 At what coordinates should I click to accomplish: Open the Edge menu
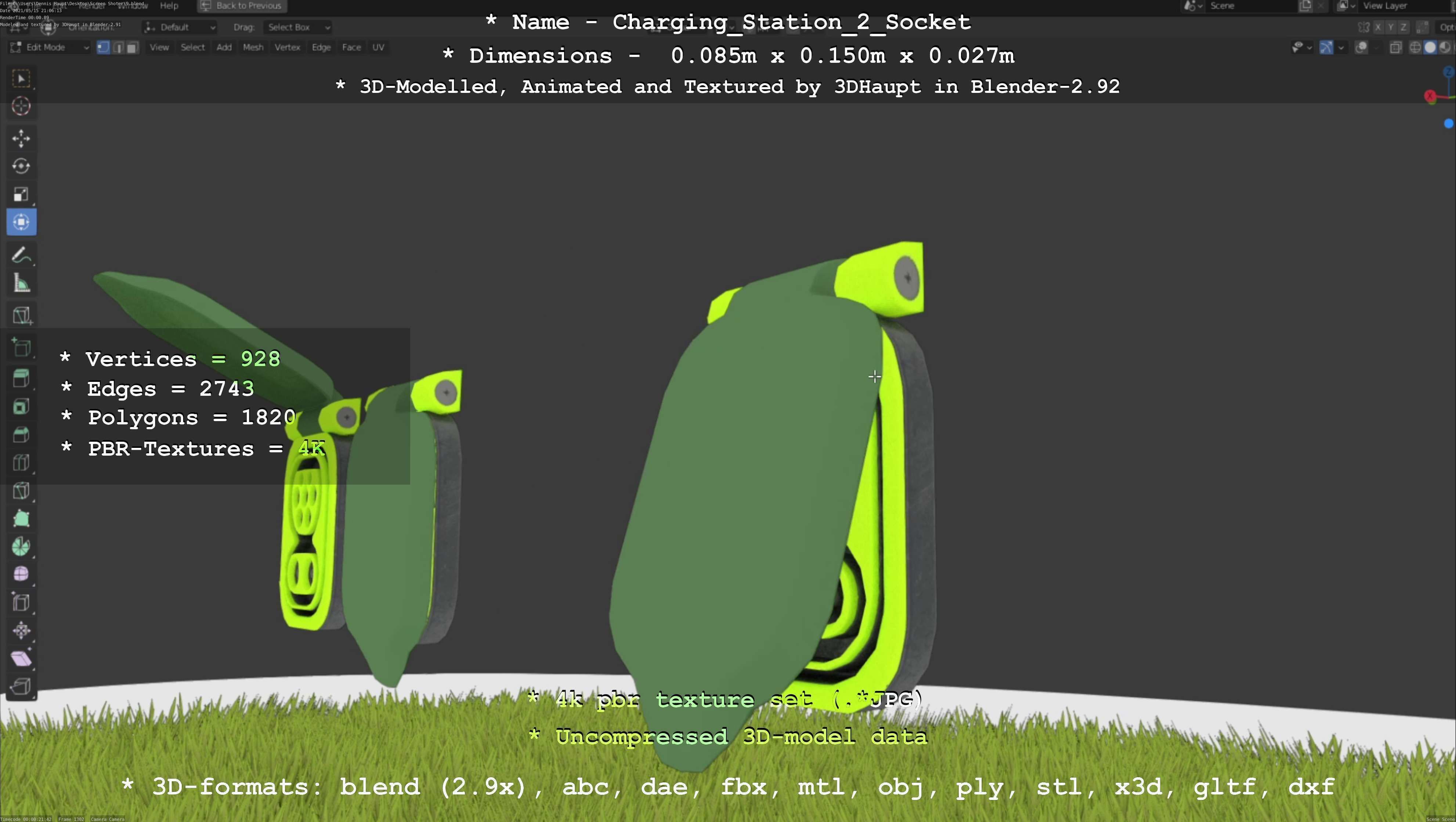pyautogui.click(x=321, y=47)
